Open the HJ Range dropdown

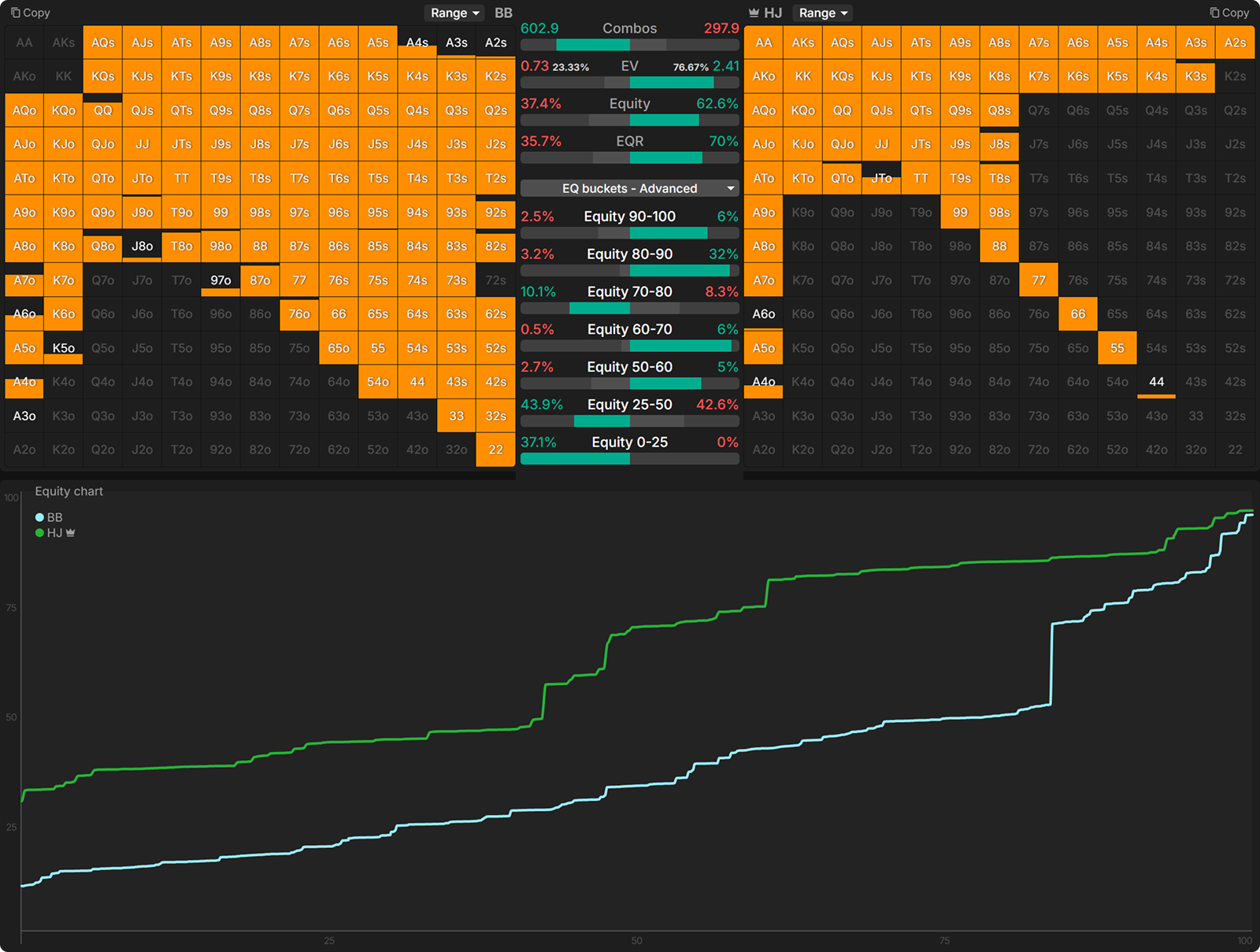(x=822, y=13)
